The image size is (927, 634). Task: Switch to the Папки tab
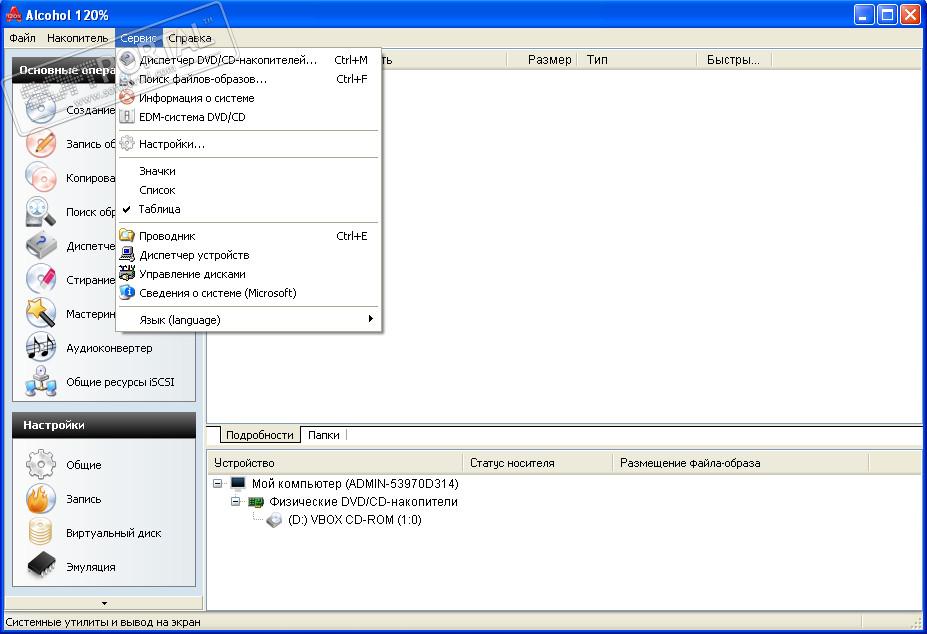click(323, 435)
